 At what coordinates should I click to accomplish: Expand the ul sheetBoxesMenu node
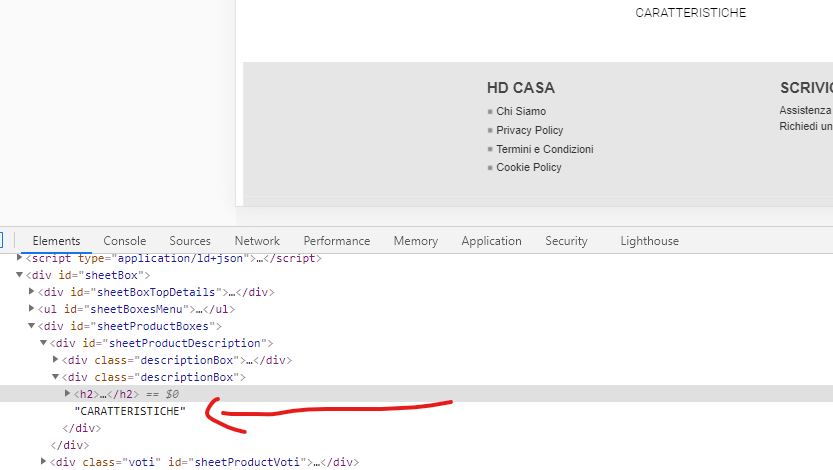31,309
